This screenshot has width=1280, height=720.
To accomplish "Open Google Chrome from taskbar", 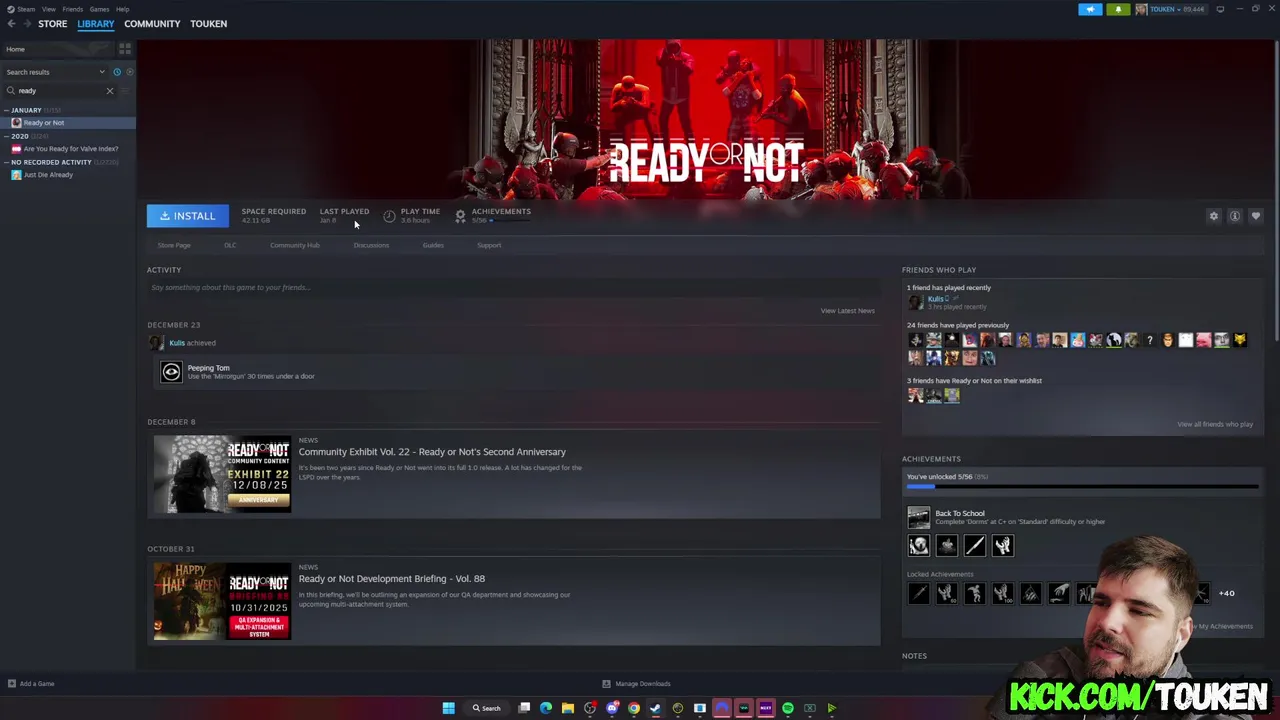I will 634,708.
